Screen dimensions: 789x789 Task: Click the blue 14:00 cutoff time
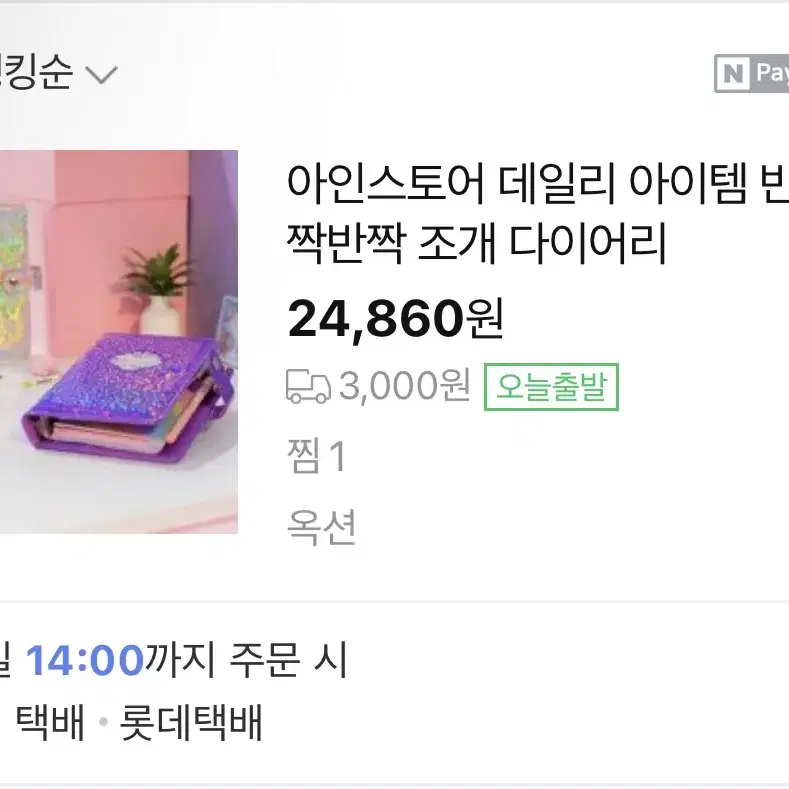(x=85, y=660)
